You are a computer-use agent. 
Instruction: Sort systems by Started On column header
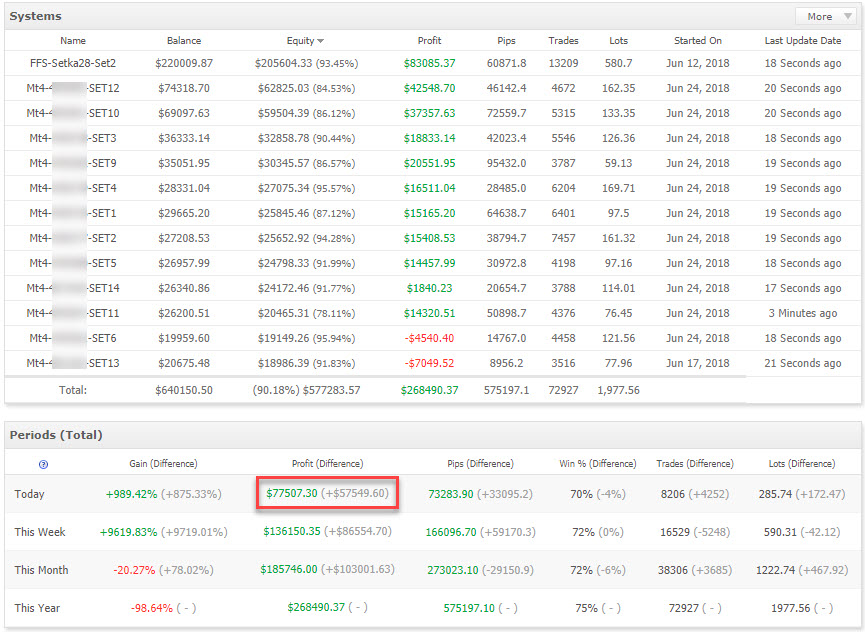(x=697, y=40)
